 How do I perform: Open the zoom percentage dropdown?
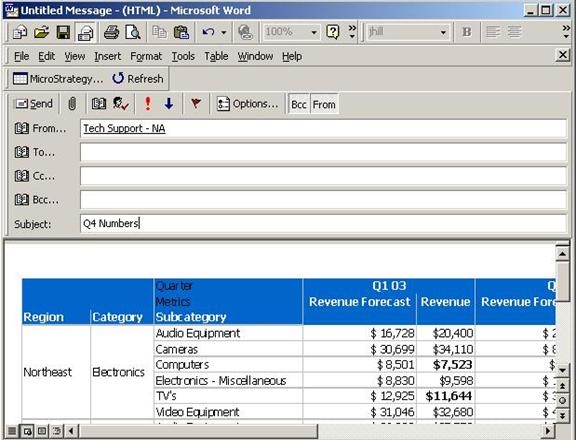314,33
